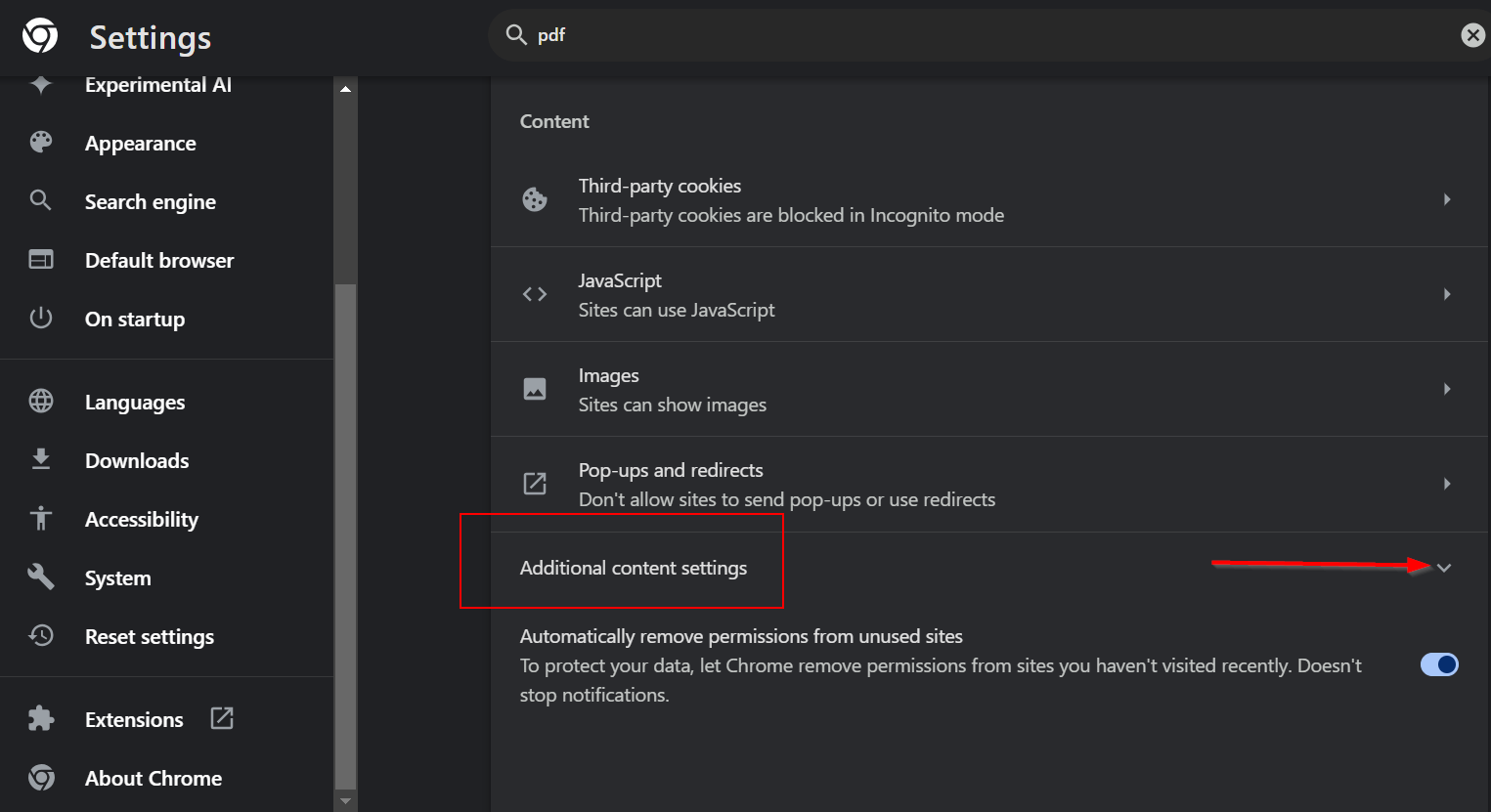
Task: Click the Languages globe icon
Action: tap(41, 401)
